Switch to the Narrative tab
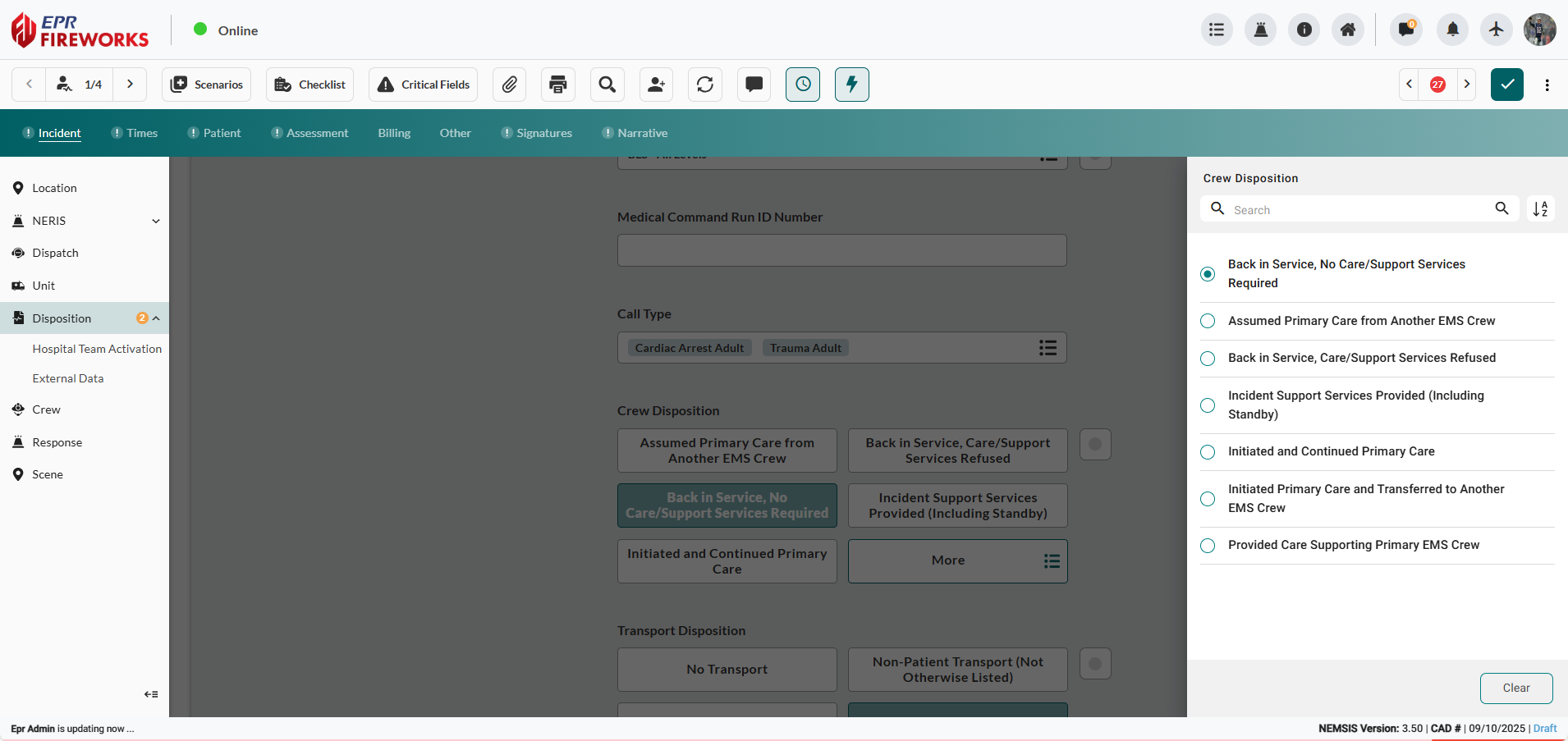This screenshot has height=741, width=1568. pyautogui.click(x=642, y=133)
